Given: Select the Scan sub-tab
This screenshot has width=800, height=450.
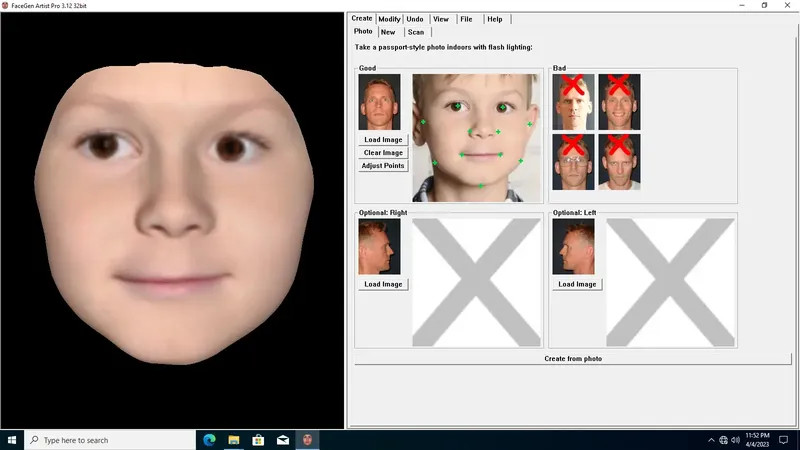Looking at the screenshot, I should [416, 32].
